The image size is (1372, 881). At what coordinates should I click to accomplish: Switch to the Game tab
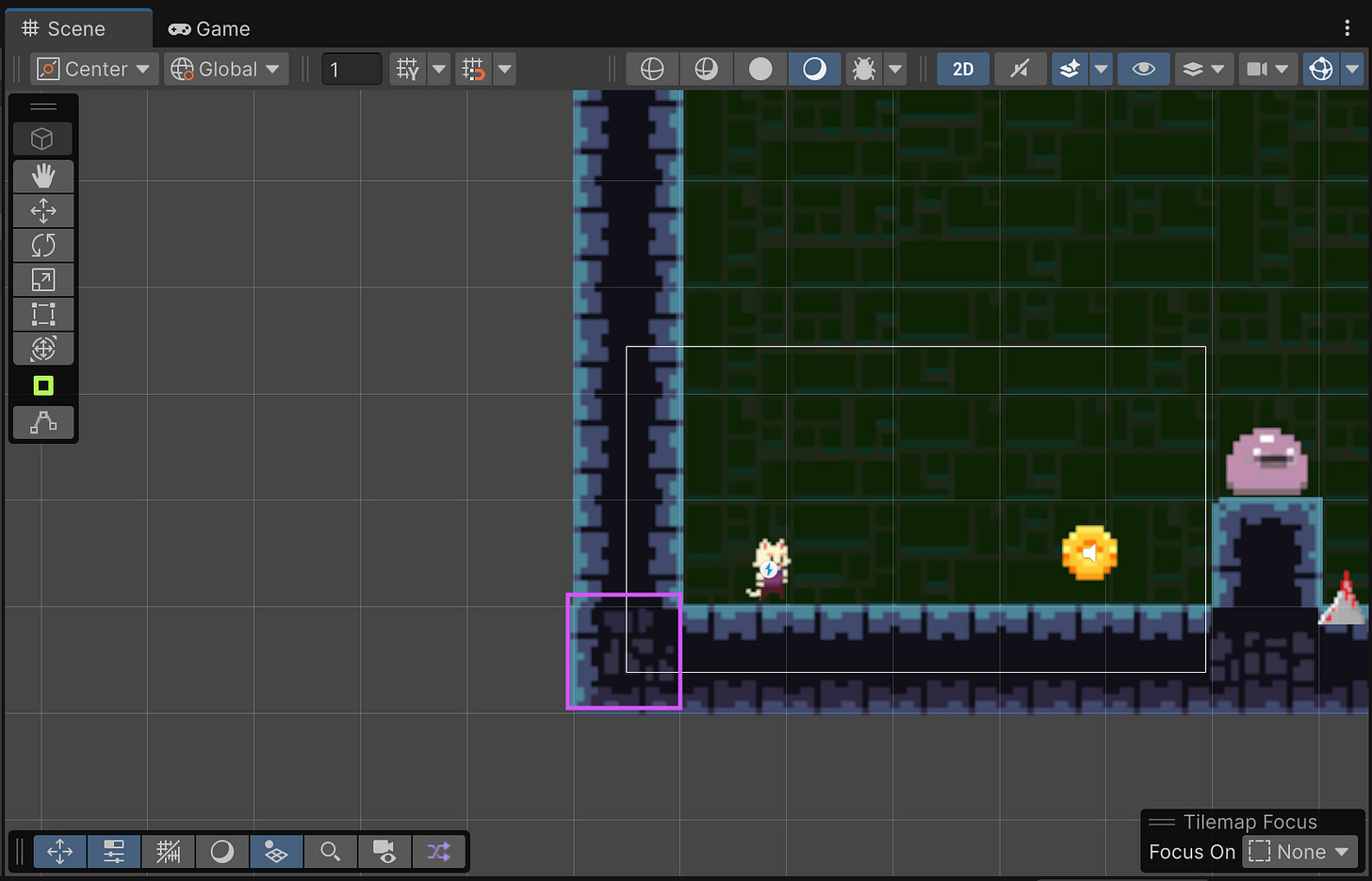(208, 28)
